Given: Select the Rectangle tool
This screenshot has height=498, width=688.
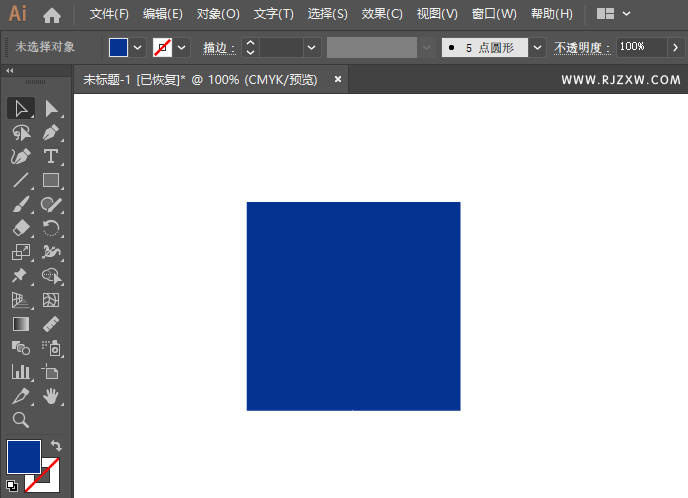Looking at the screenshot, I should 51,181.
